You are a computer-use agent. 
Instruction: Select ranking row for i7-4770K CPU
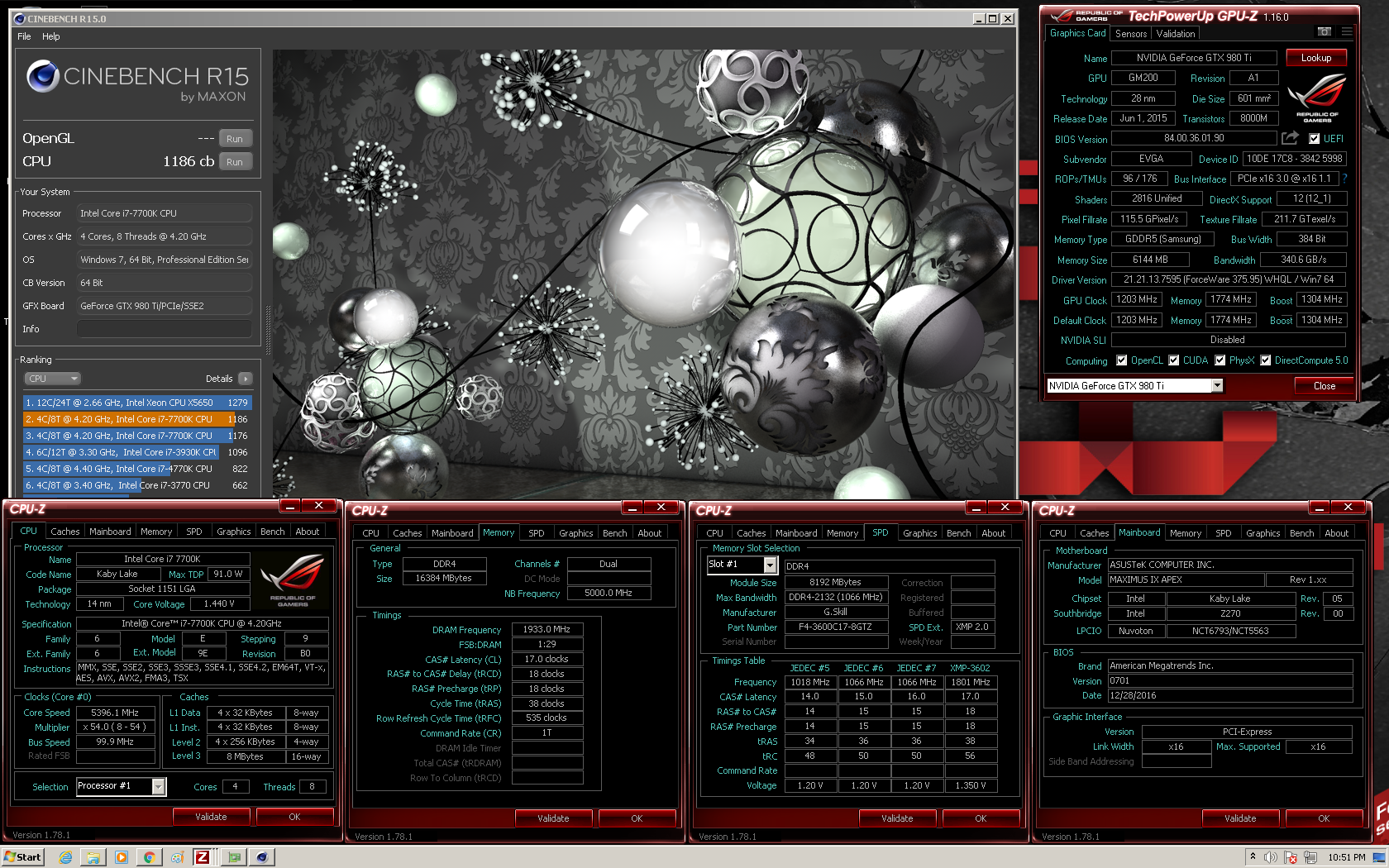coord(137,469)
